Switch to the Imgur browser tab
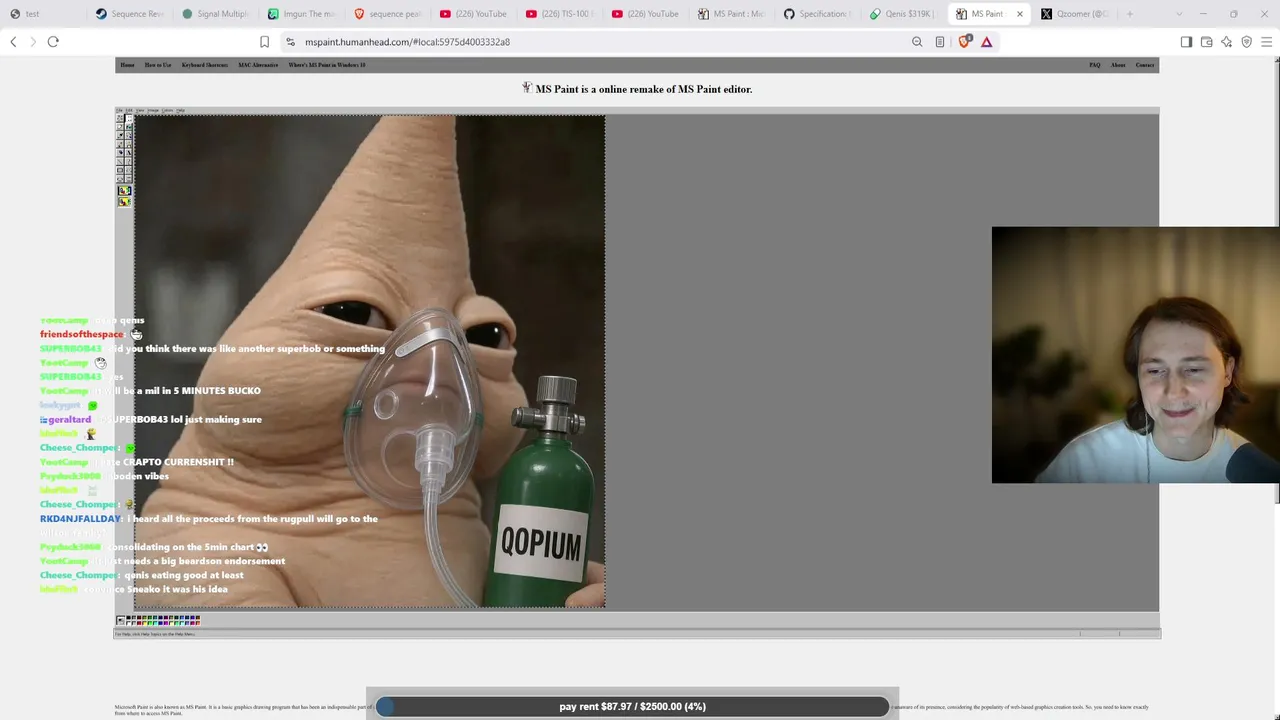Screen dimensions: 1280x720 302,14
